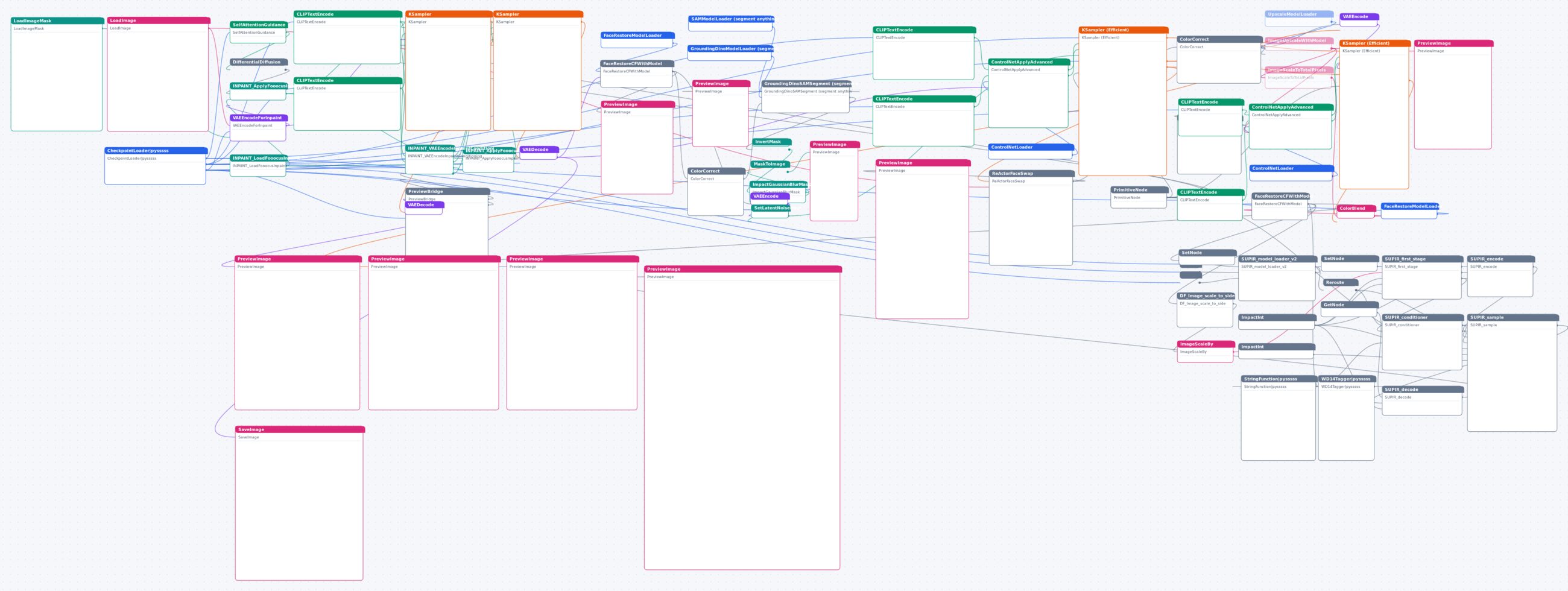Click the ImageScaleToTotalPixels node title
1568x591 pixels.
tap(1299, 70)
